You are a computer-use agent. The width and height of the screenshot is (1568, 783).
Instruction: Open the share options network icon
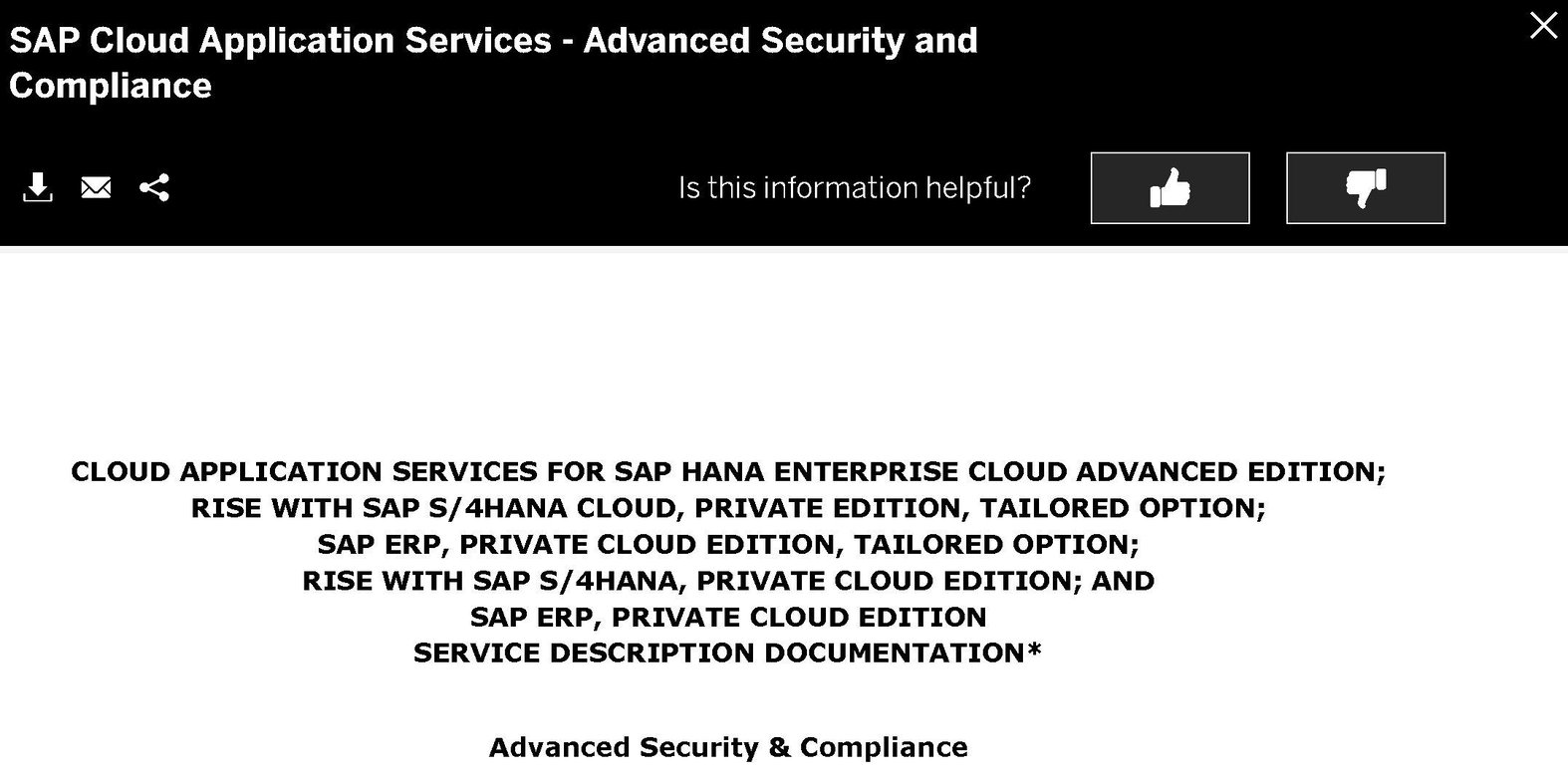click(153, 187)
